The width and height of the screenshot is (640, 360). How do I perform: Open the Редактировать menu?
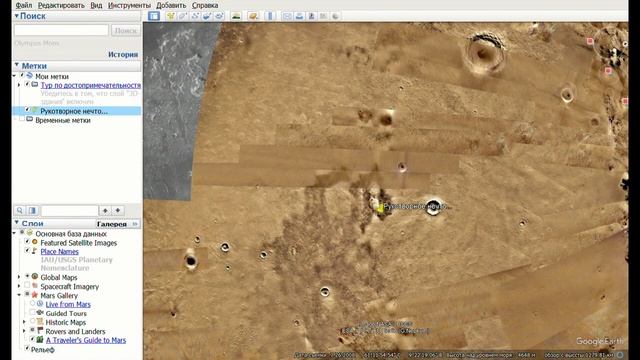pyautogui.click(x=61, y=5)
